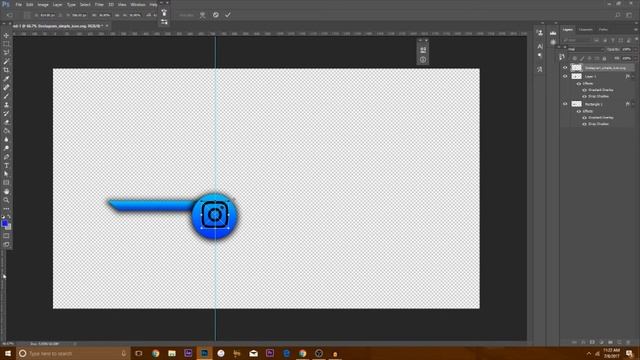This screenshot has height=360, width=640.
Task: Select the Move tool
Action: tap(6, 36)
